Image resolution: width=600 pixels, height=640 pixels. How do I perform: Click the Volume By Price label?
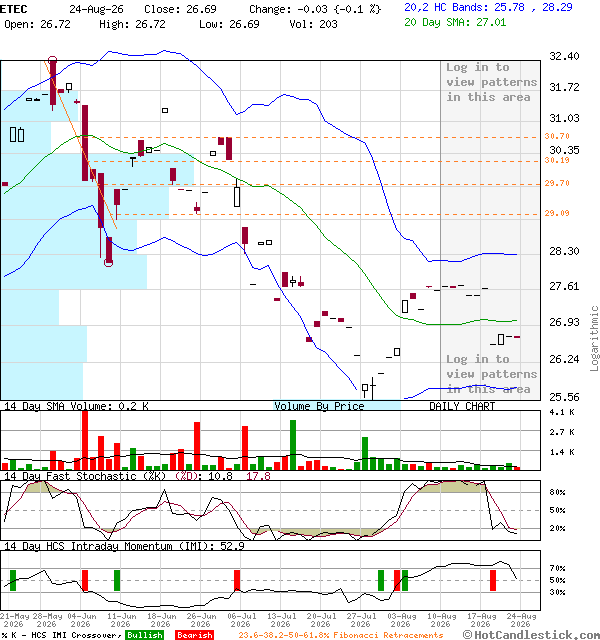point(319,406)
